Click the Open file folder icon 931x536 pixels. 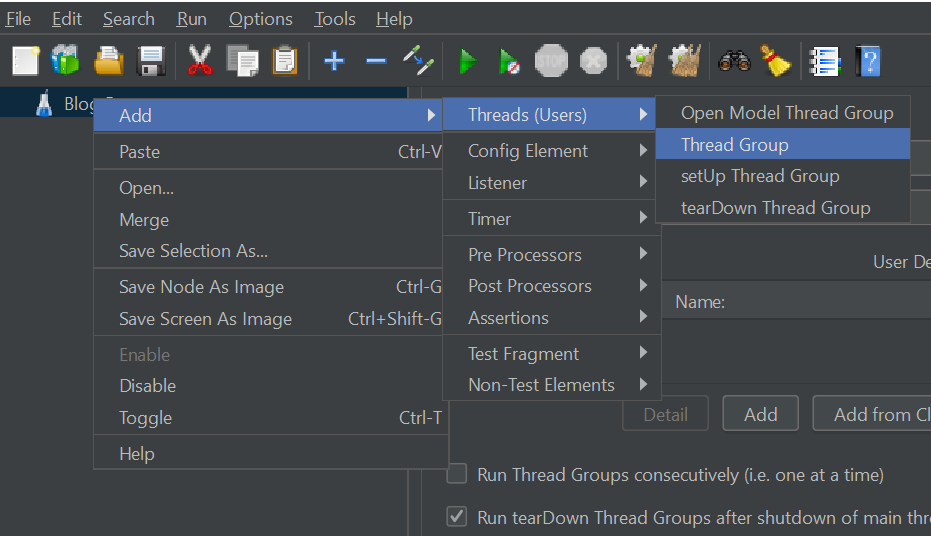click(109, 61)
